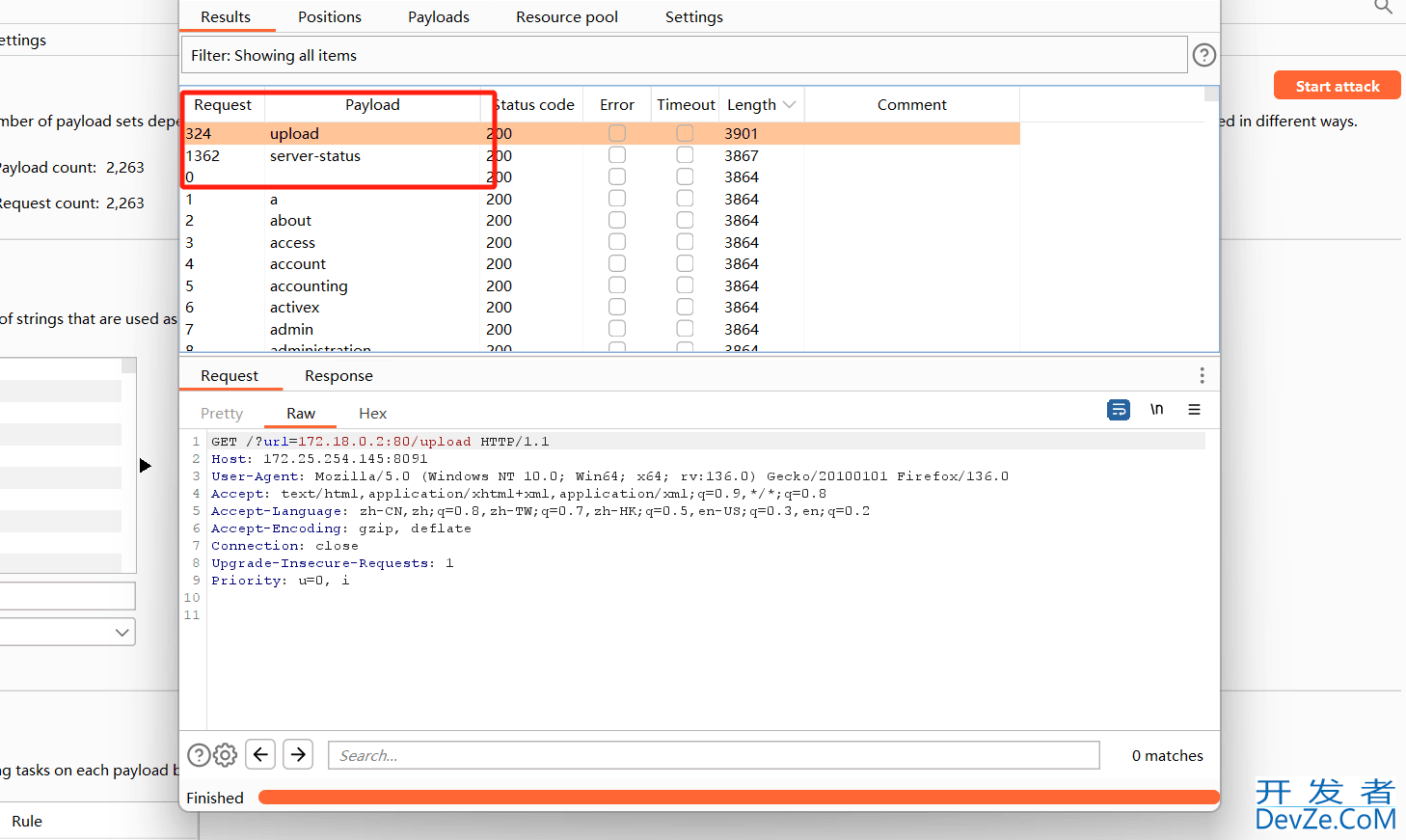1406x840 pixels.
Task: Go to previous search match arrow
Action: pos(260,754)
